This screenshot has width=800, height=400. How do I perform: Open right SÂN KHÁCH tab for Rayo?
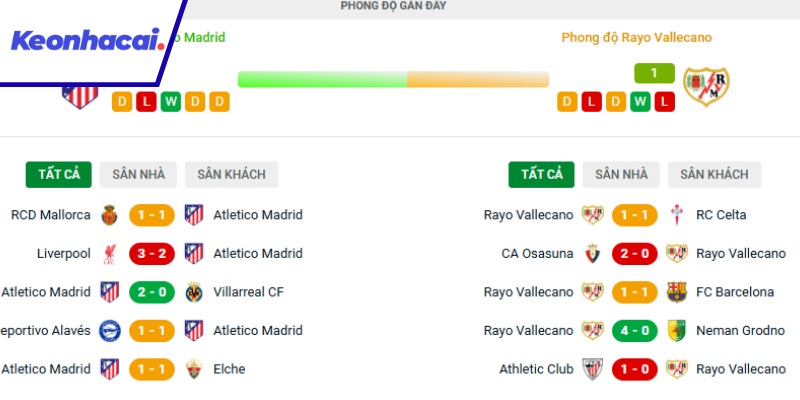[x=714, y=174]
